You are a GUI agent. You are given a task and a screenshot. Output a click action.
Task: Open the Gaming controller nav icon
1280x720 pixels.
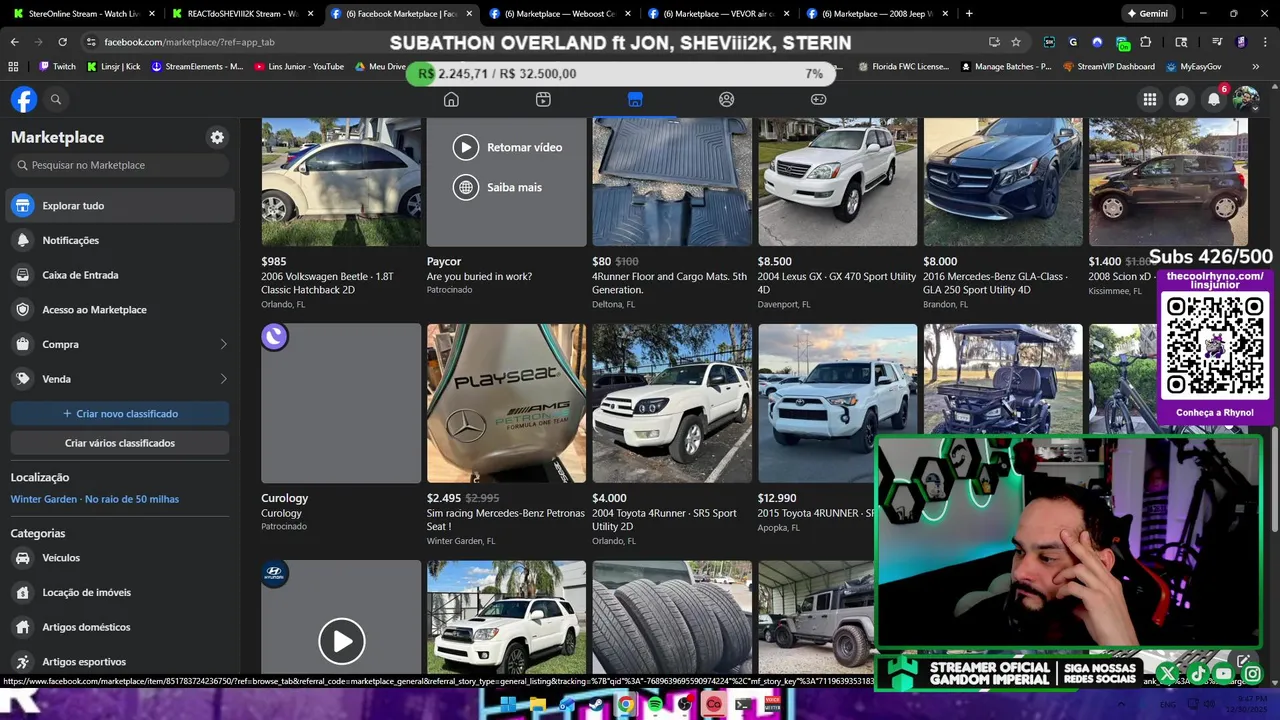[x=818, y=99]
